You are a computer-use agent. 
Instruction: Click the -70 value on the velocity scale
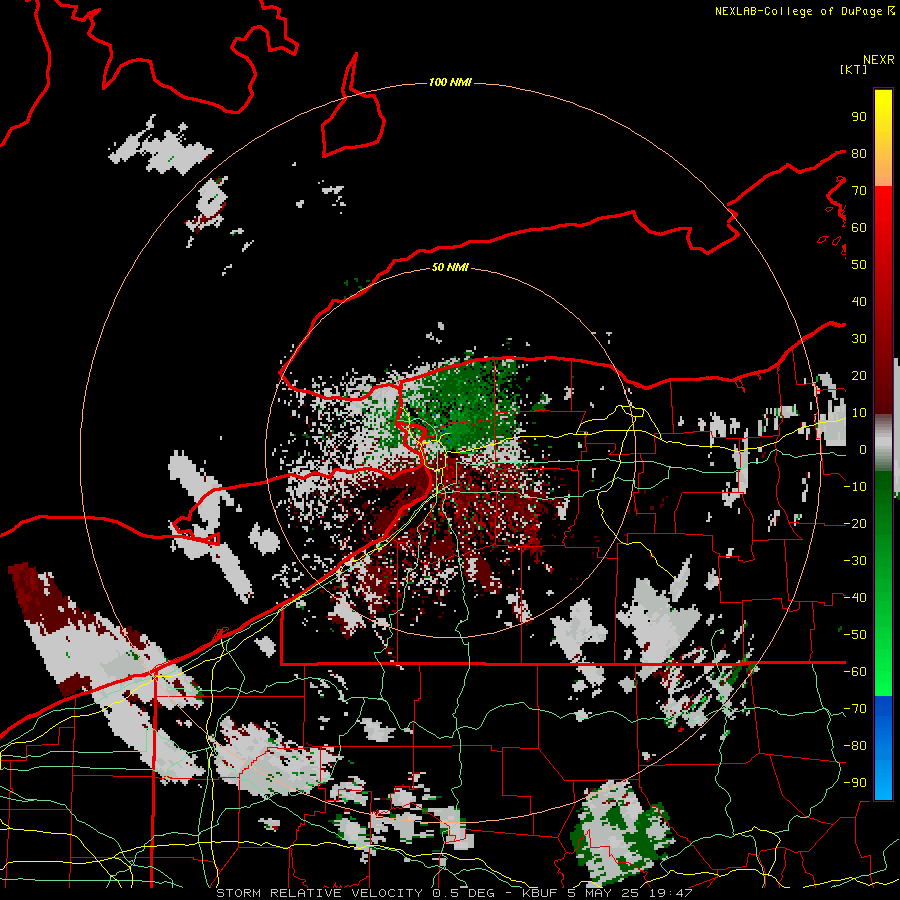(855, 709)
